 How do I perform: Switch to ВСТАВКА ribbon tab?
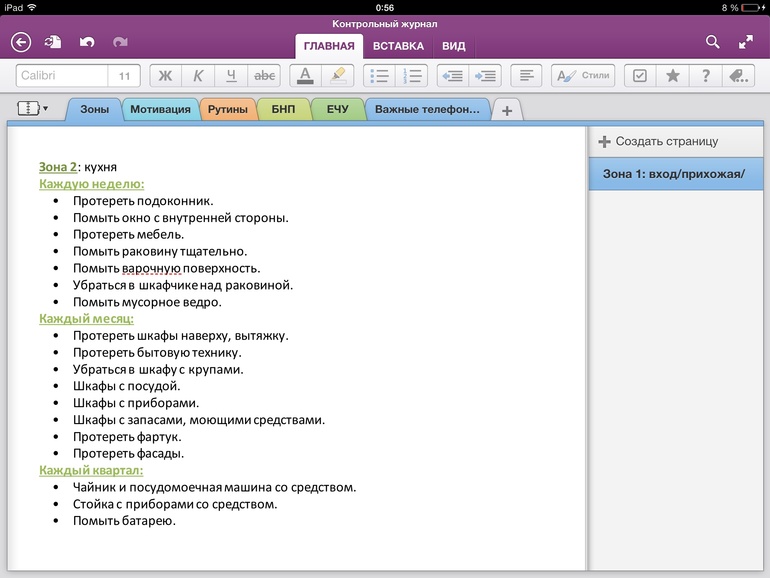pyautogui.click(x=398, y=46)
